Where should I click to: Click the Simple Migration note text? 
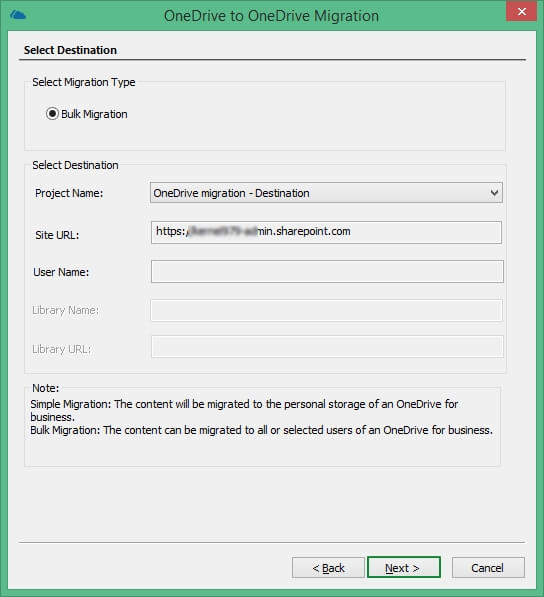click(244, 410)
